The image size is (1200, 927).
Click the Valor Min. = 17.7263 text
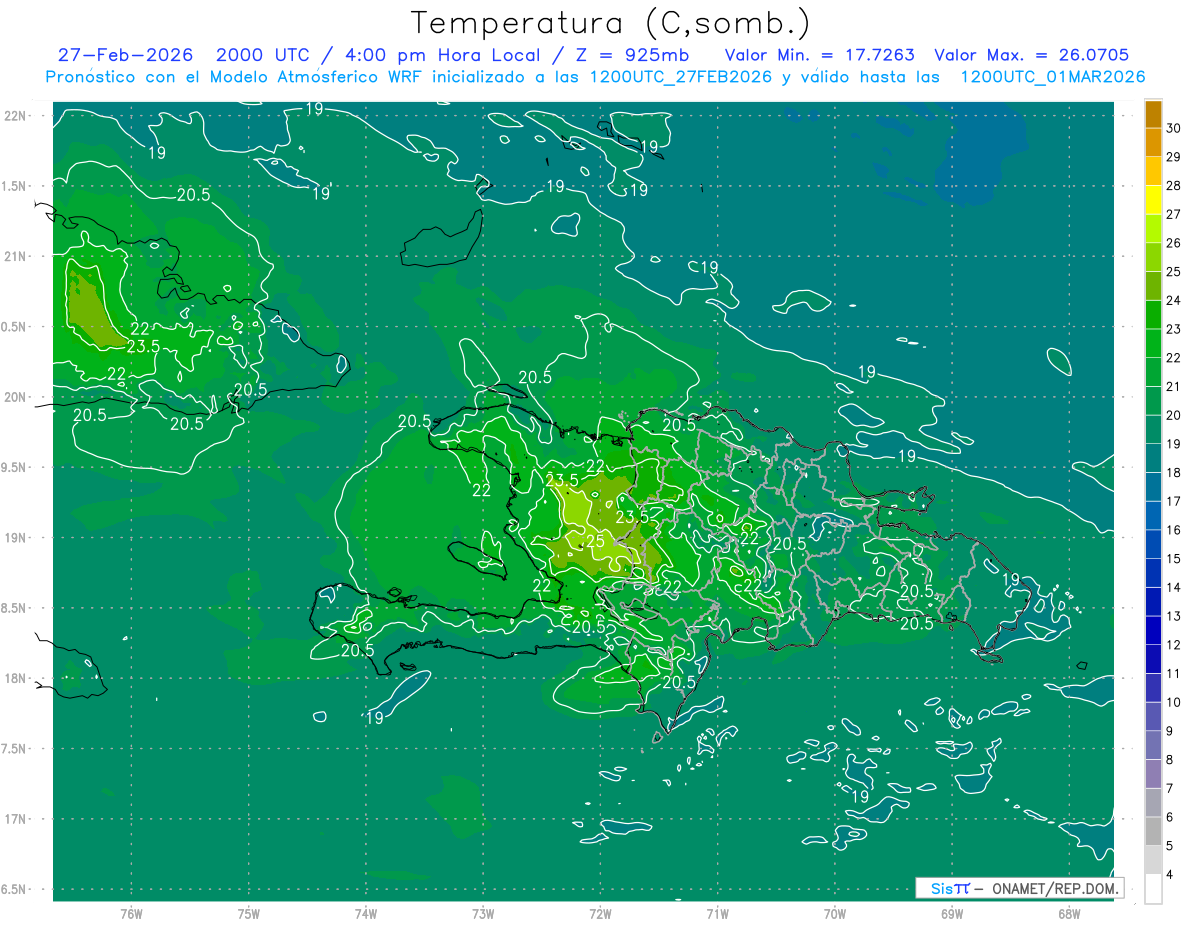click(x=819, y=55)
